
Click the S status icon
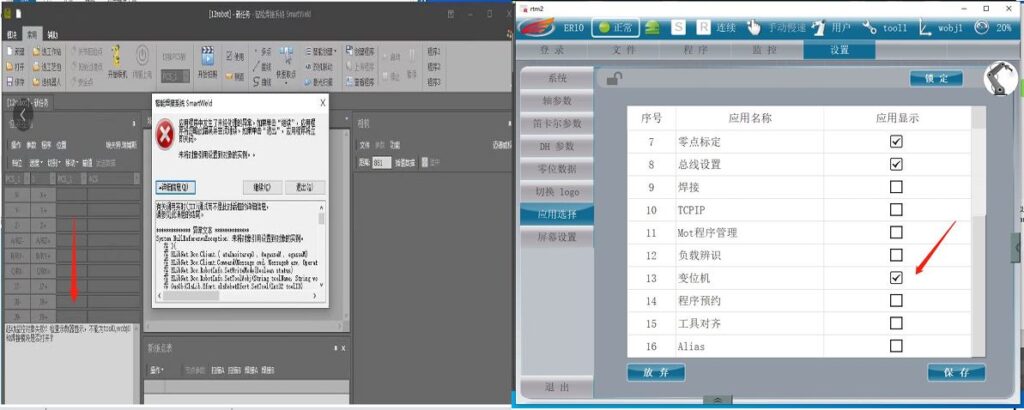pos(678,28)
